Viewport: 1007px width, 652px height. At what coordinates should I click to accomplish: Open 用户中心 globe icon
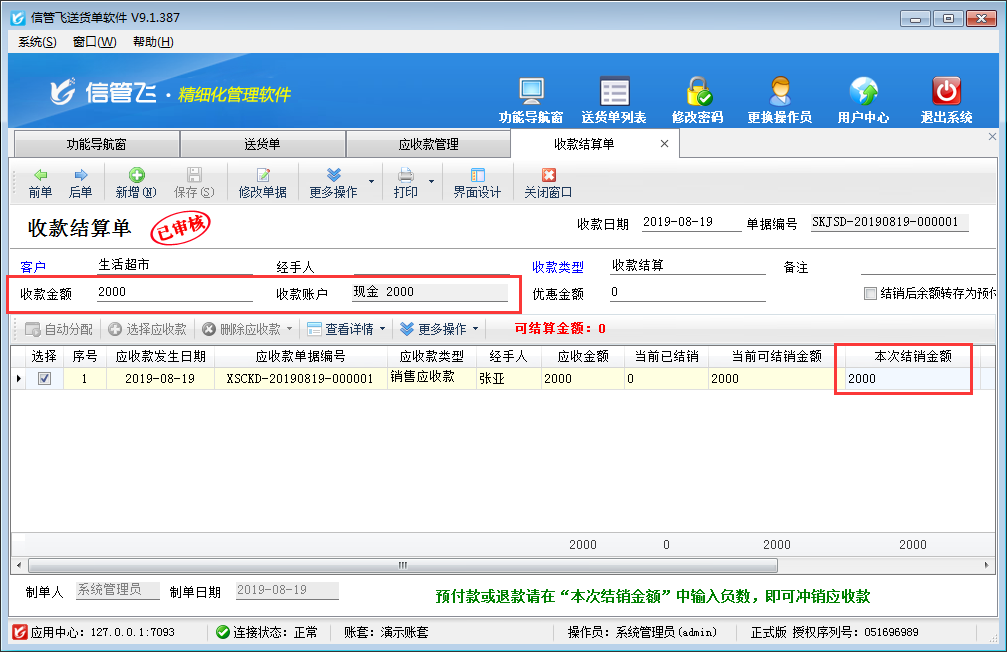863,93
